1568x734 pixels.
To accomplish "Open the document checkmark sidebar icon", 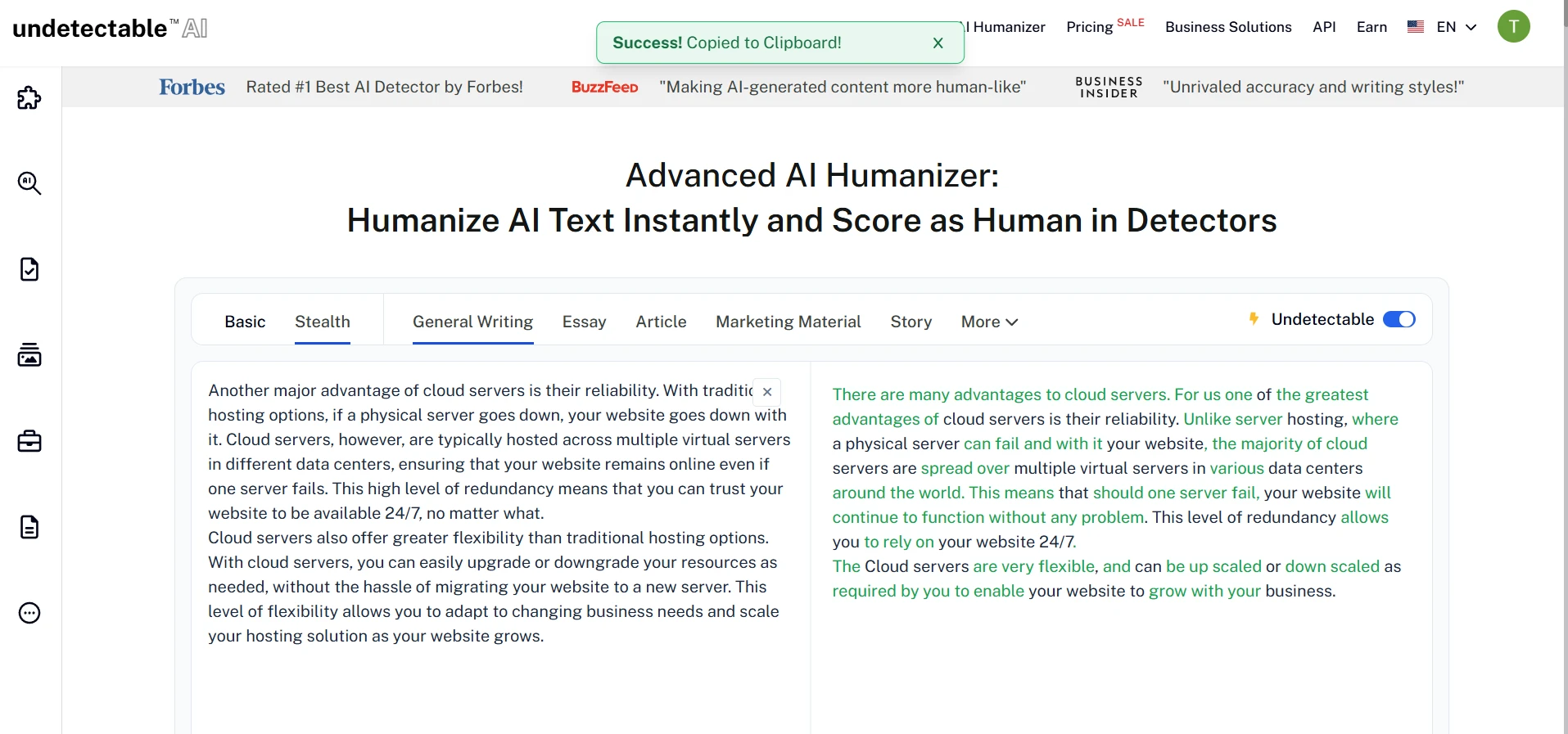I will point(29,269).
